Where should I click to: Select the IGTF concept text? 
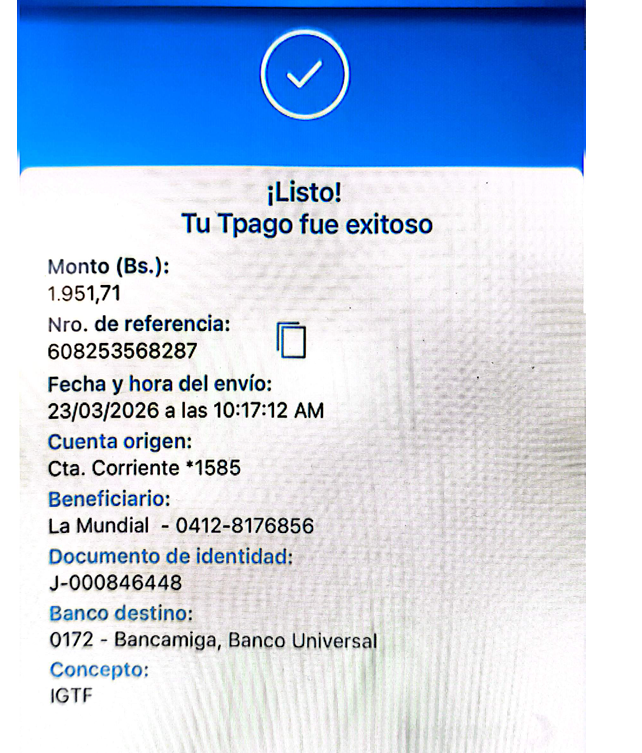(71, 696)
